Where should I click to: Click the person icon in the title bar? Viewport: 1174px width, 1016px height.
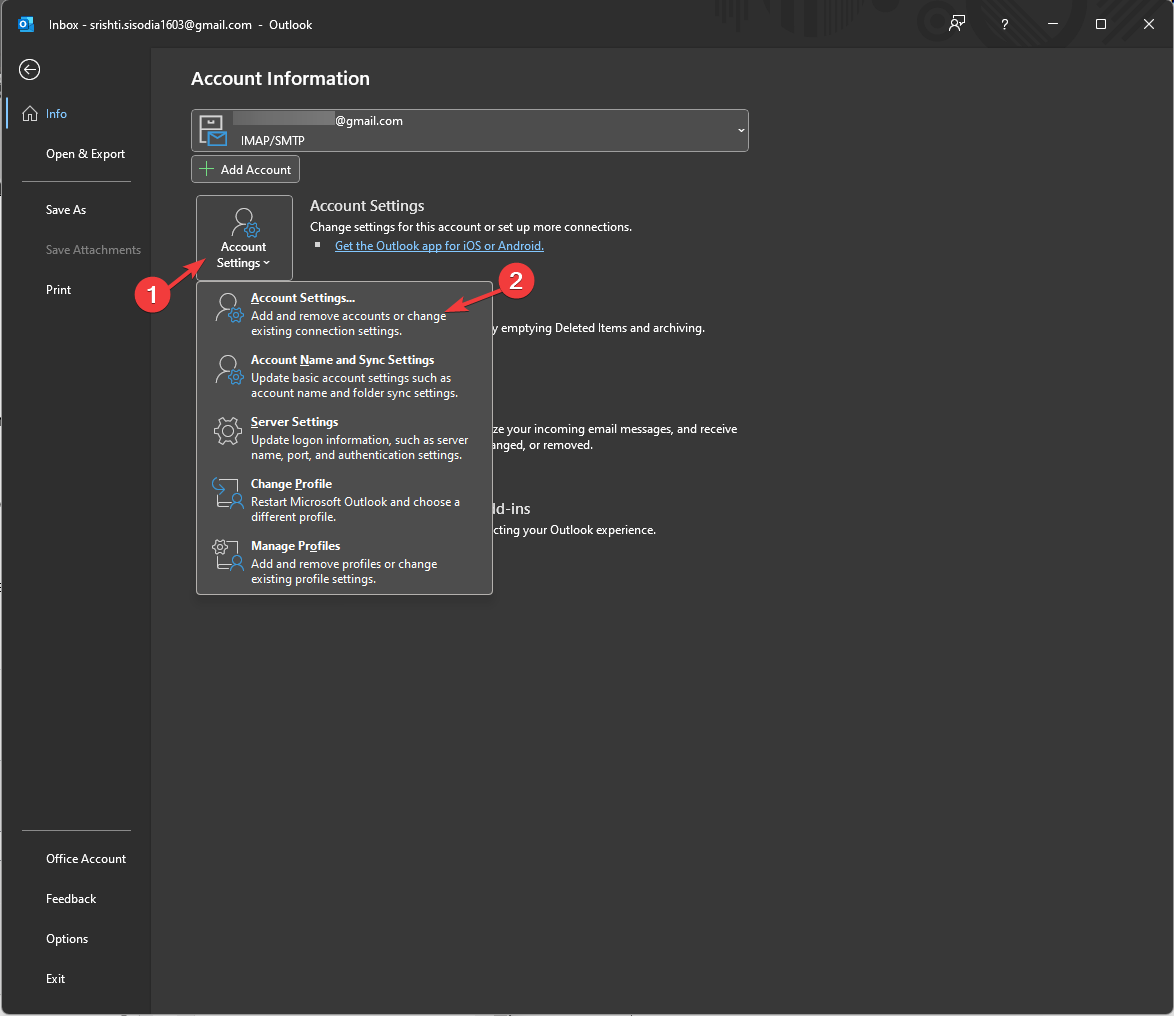(956, 24)
